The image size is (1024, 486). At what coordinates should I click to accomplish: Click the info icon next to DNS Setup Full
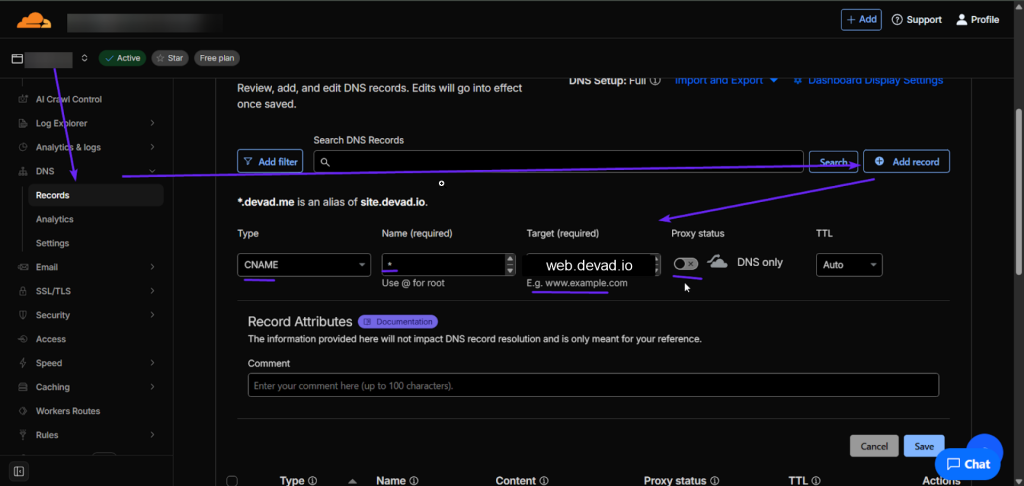click(656, 80)
